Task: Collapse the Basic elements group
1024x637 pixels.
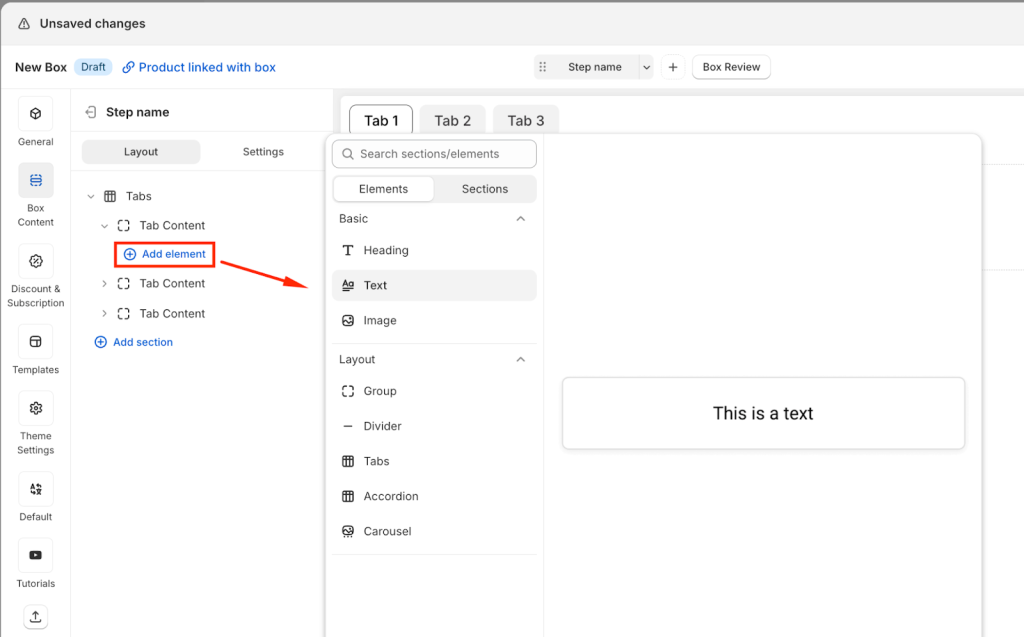Action: point(520,219)
